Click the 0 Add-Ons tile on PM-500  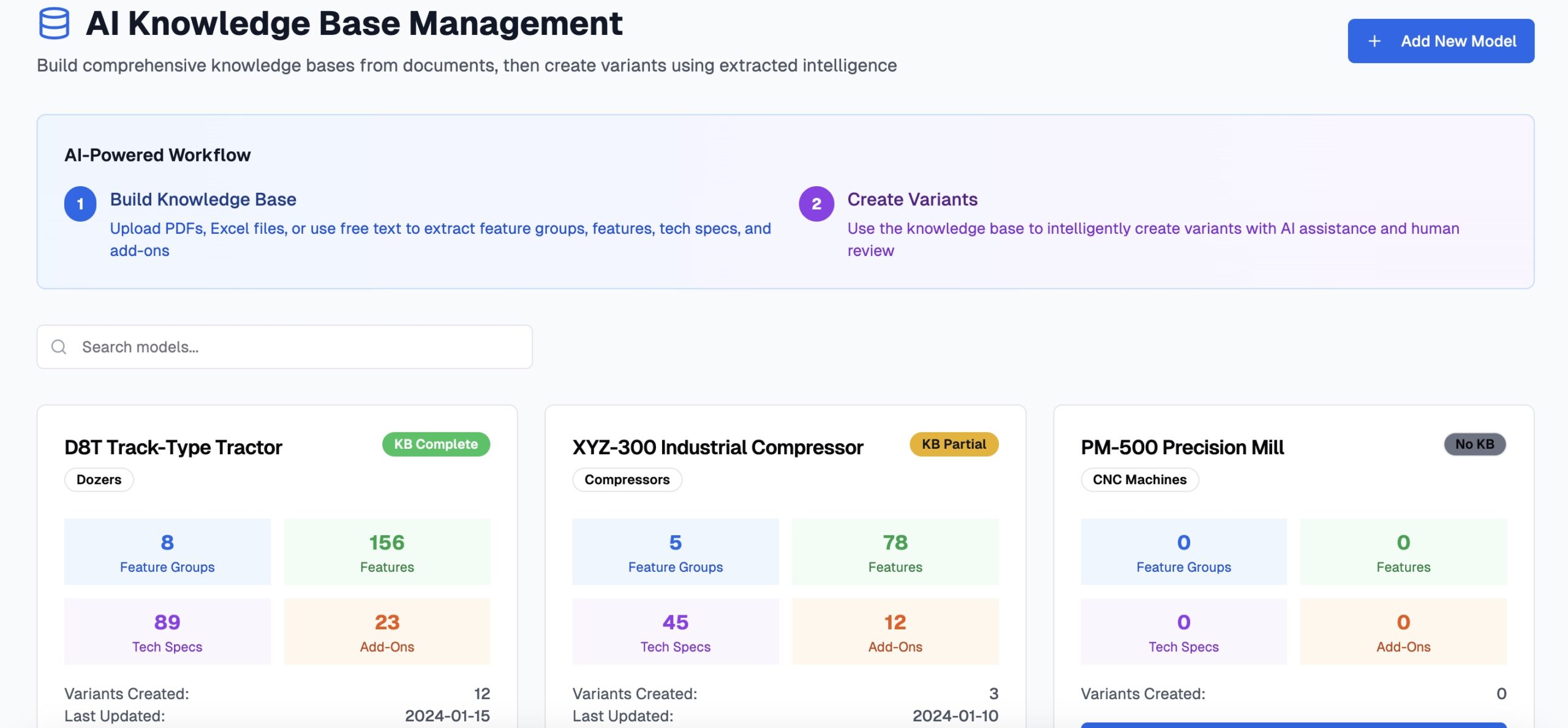1403,631
